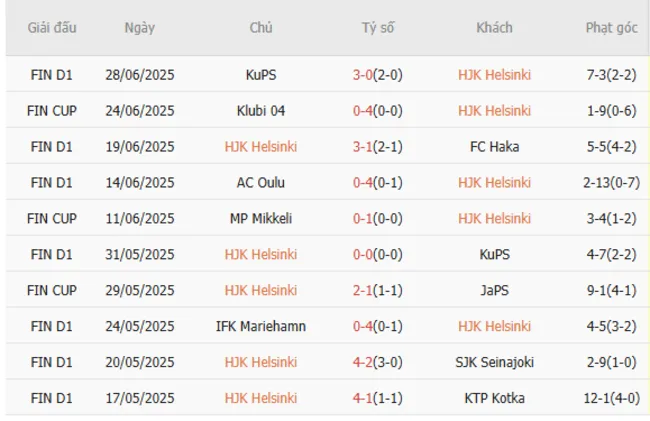This screenshot has width=650, height=421.
Task: Click JaPS away team link
Action: (x=494, y=290)
